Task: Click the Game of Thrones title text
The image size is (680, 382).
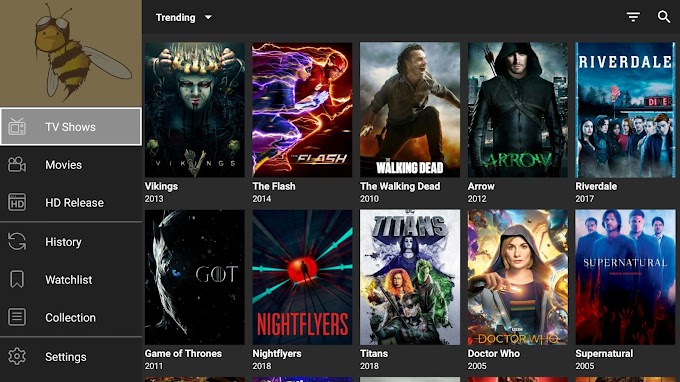Action: (183, 353)
